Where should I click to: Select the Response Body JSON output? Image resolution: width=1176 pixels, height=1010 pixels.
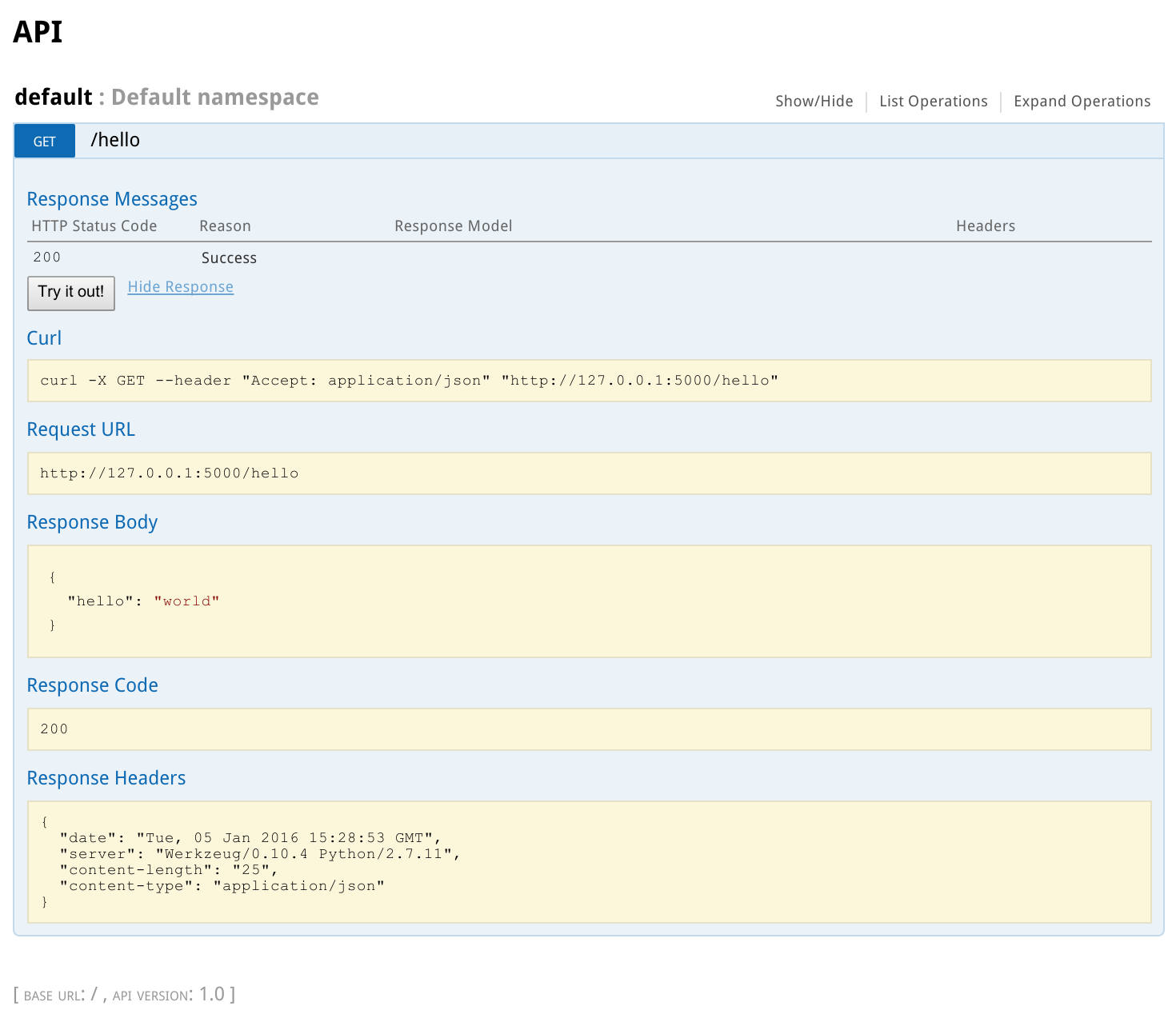pos(588,601)
